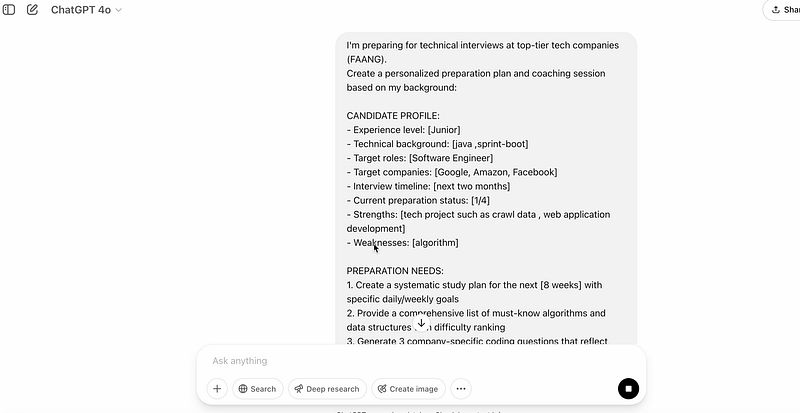Stop generating with the black stop button
The image size is (800, 413).
[628, 389]
